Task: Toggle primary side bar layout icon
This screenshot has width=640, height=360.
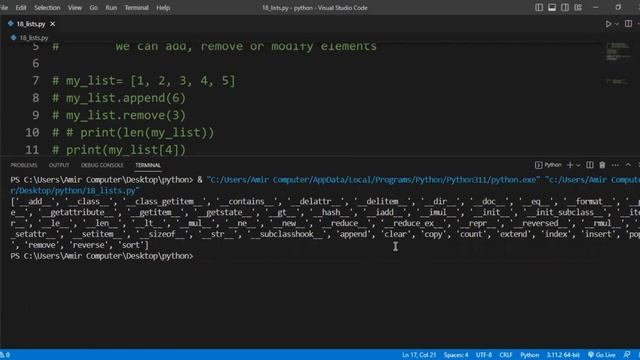Action: [x=539, y=7]
